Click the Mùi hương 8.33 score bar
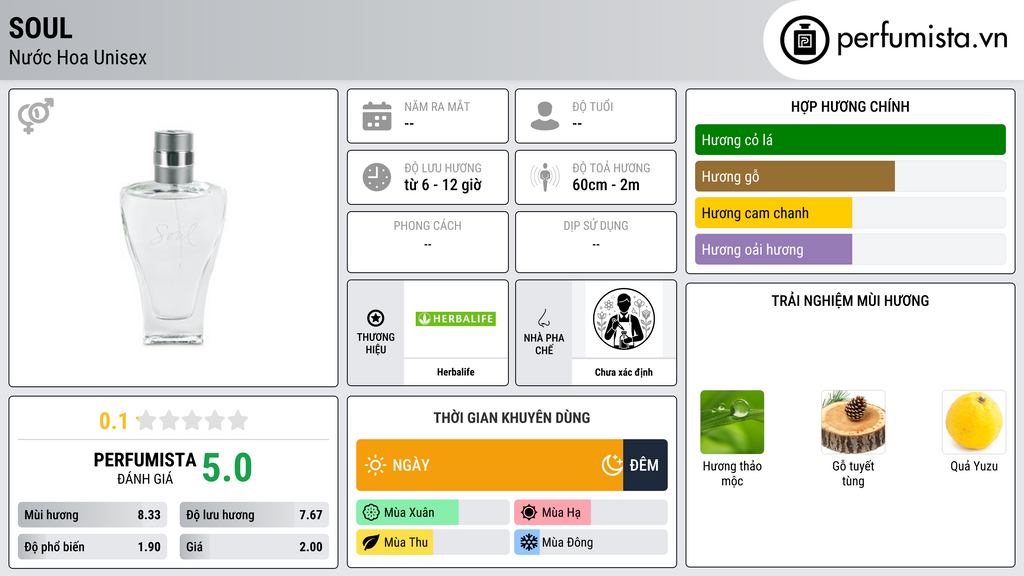 [93, 515]
